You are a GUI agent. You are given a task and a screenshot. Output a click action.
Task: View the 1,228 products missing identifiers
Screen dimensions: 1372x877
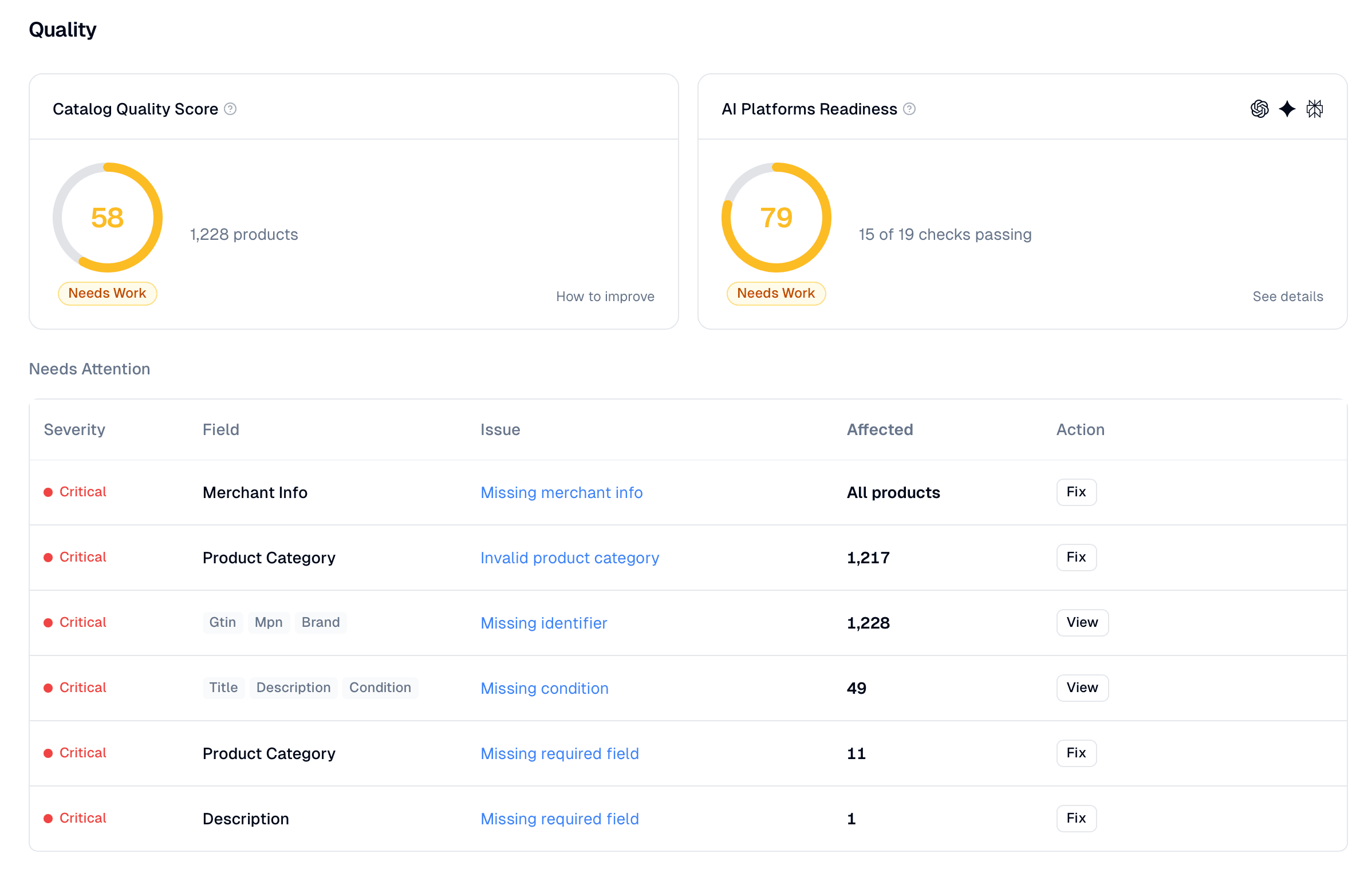click(1082, 622)
